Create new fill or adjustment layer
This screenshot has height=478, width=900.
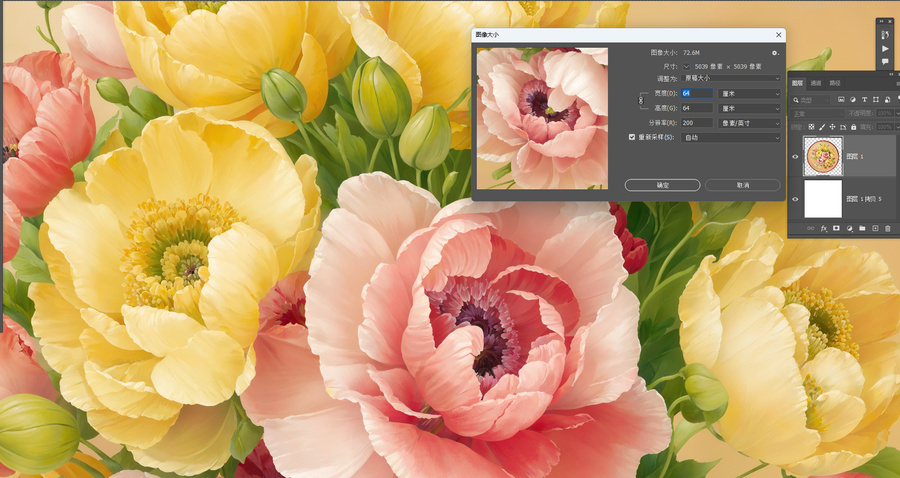click(x=849, y=228)
